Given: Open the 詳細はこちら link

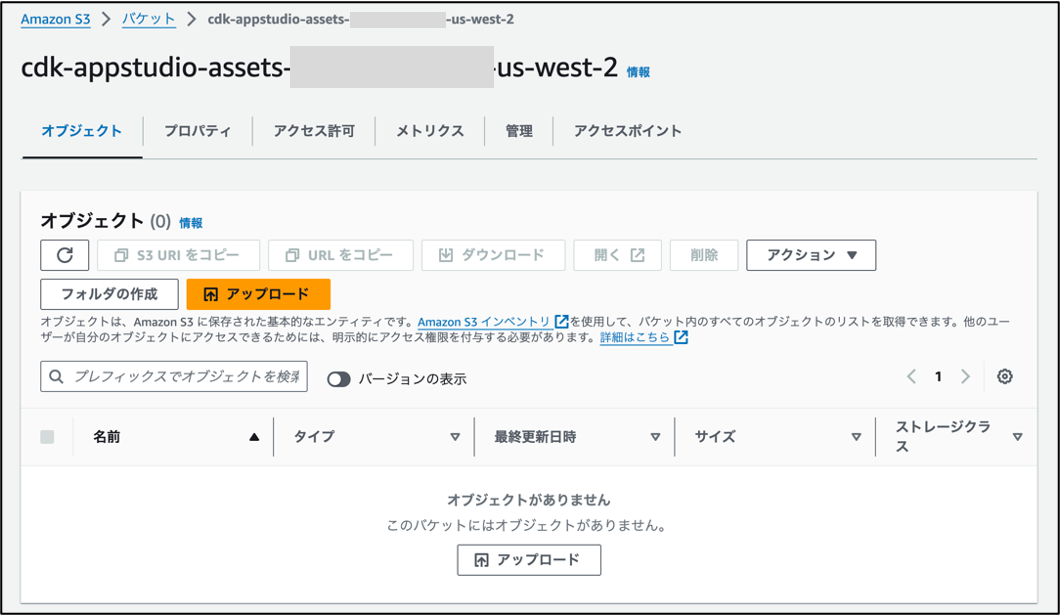Looking at the screenshot, I should (635, 337).
